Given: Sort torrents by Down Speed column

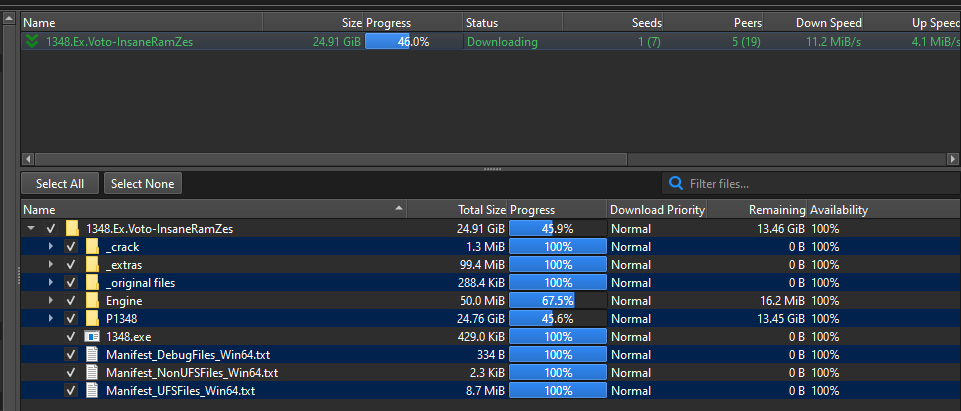Looking at the screenshot, I should pos(828,22).
